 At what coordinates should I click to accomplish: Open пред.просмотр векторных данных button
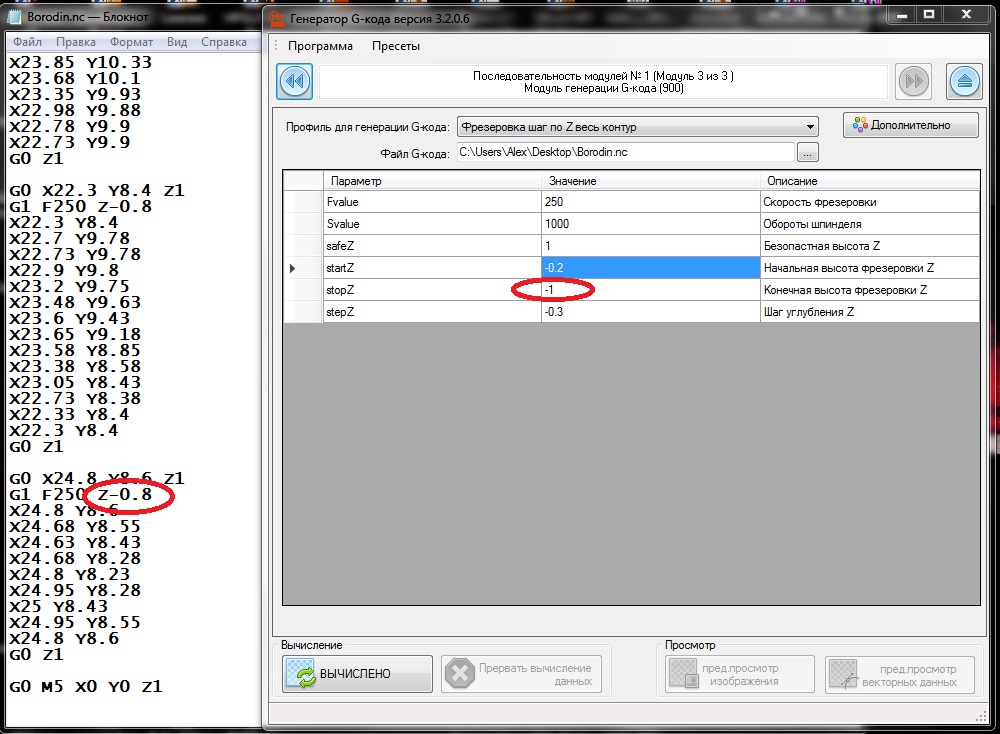(900, 675)
